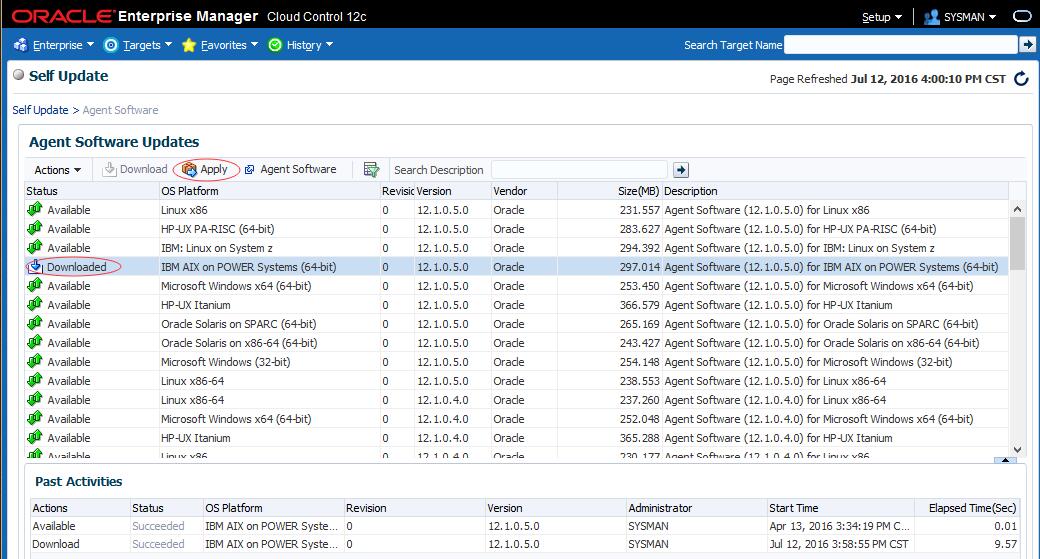Click the History green check icon
Image resolution: width=1040 pixels, height=559 pixels.
point(275,45)
